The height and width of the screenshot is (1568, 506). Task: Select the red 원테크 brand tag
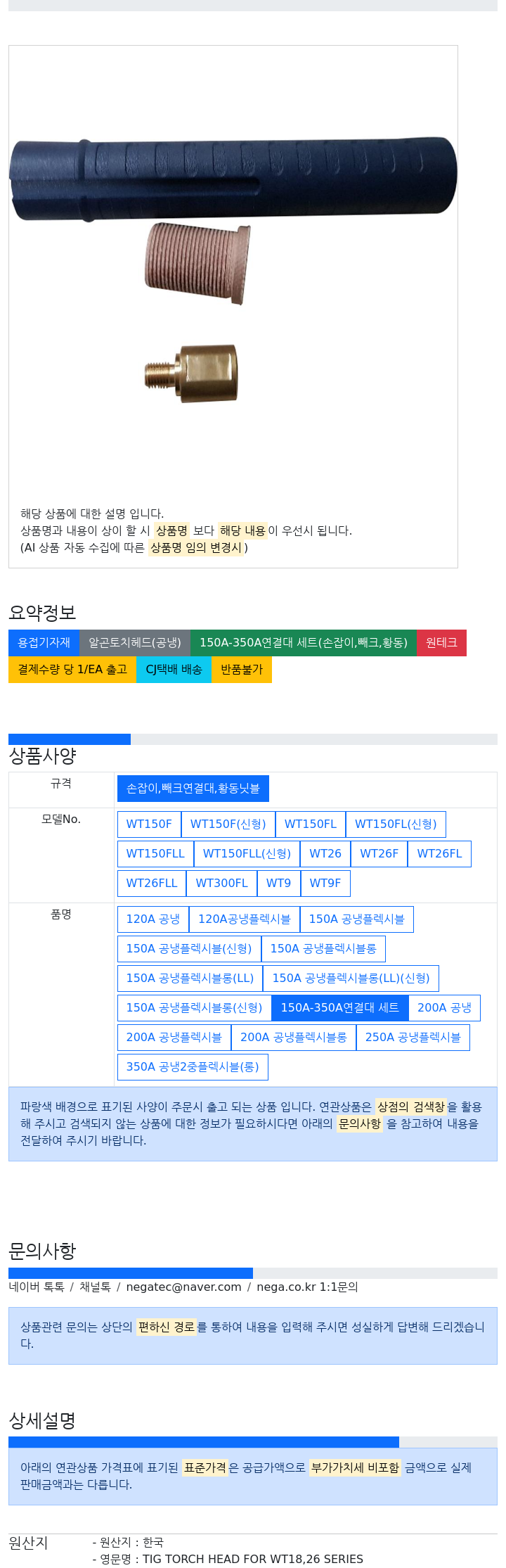click(441, 642)
